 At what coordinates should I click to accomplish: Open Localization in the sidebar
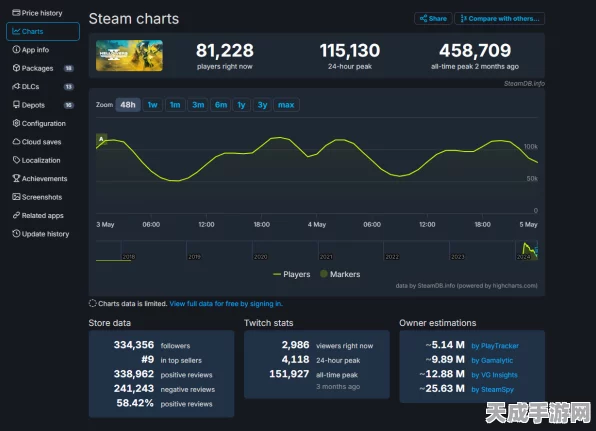36,160
